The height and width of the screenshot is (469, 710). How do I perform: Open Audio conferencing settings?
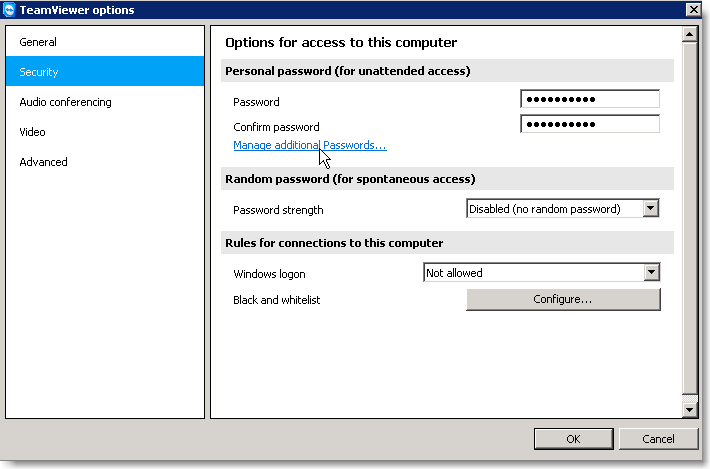(105, 102)
